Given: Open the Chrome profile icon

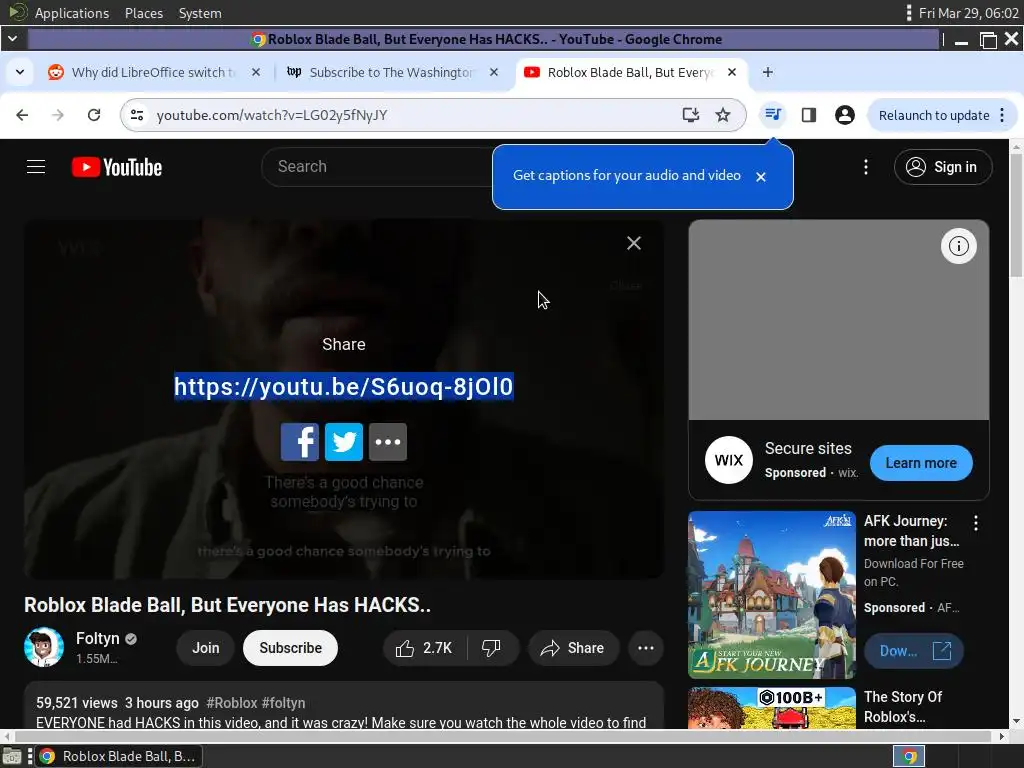Looking at the screenshot, I should click(845, 115).
